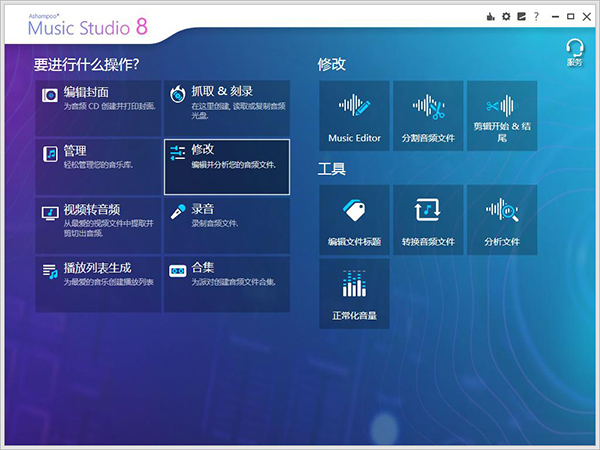Click the 编辑并分析您的音频文件 description text
The image size is (600, 450).
tap(233, 165)
